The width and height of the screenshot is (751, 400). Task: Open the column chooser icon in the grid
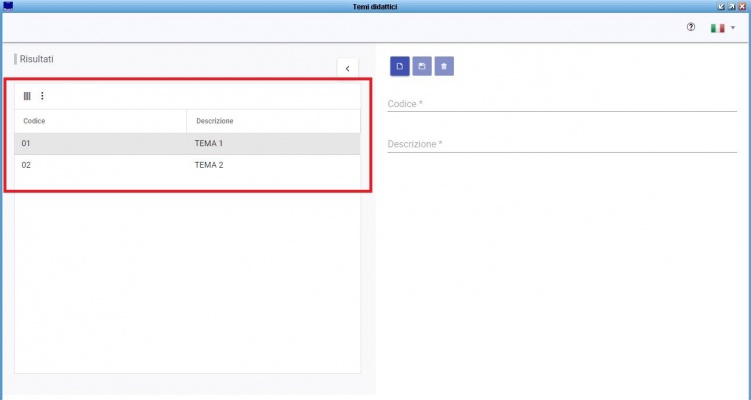(27, 96)
